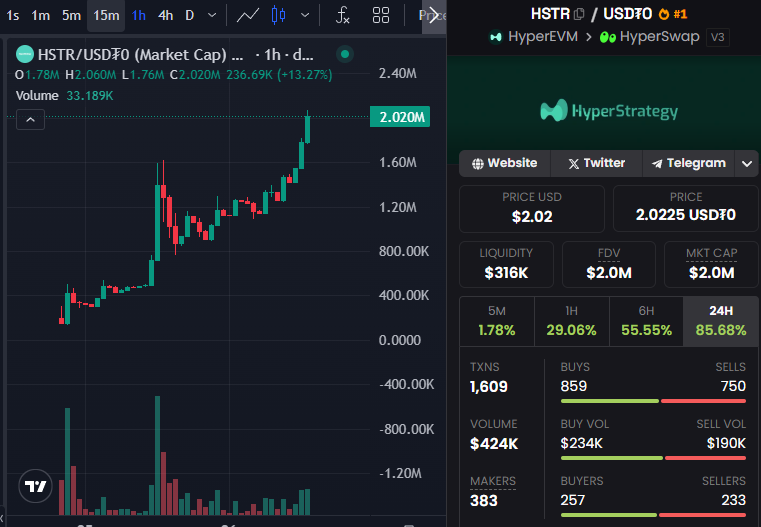Click the TXNS 1,609 value

pos(489,387)
